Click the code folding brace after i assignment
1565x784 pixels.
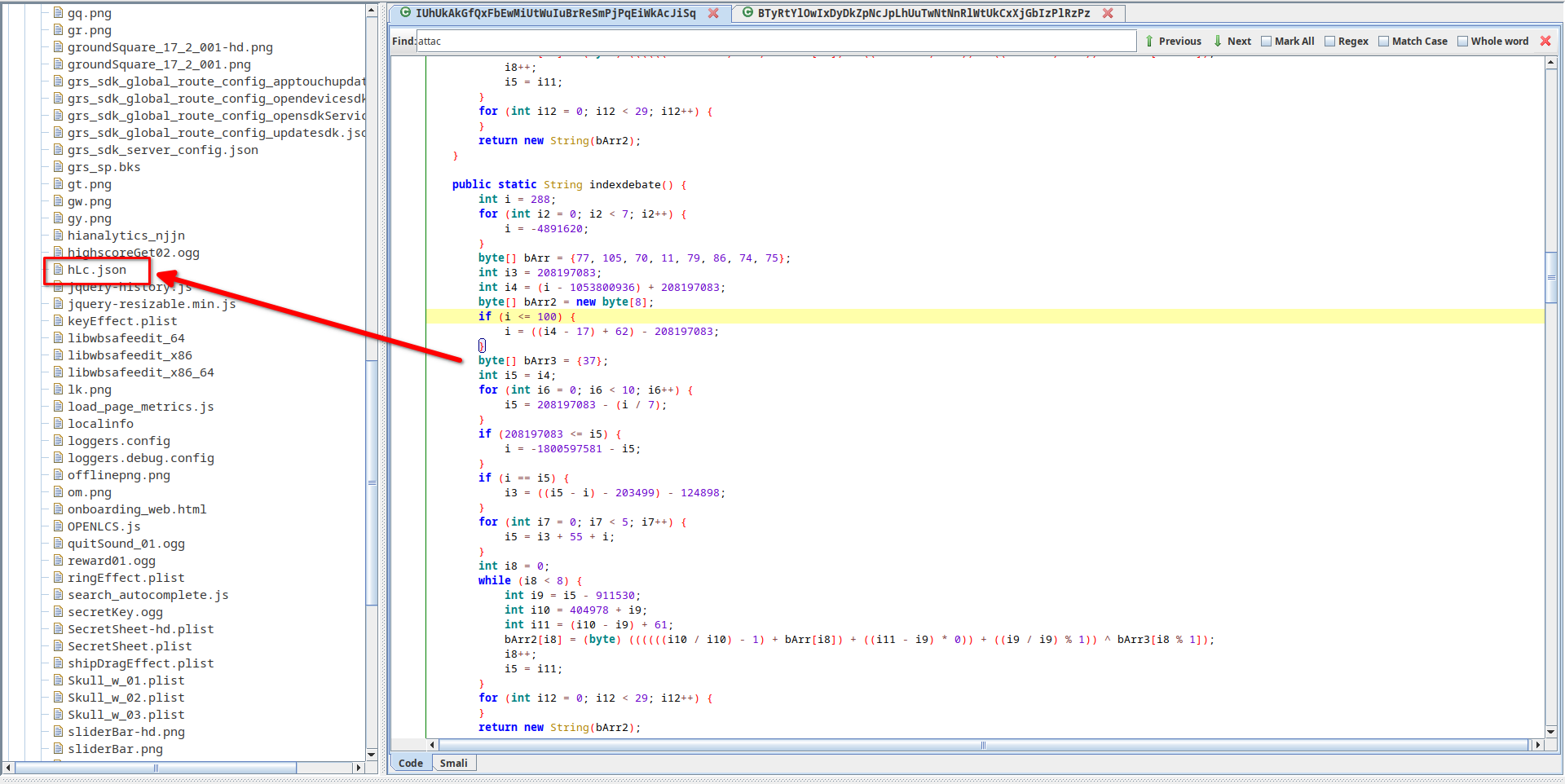(482, 346)
